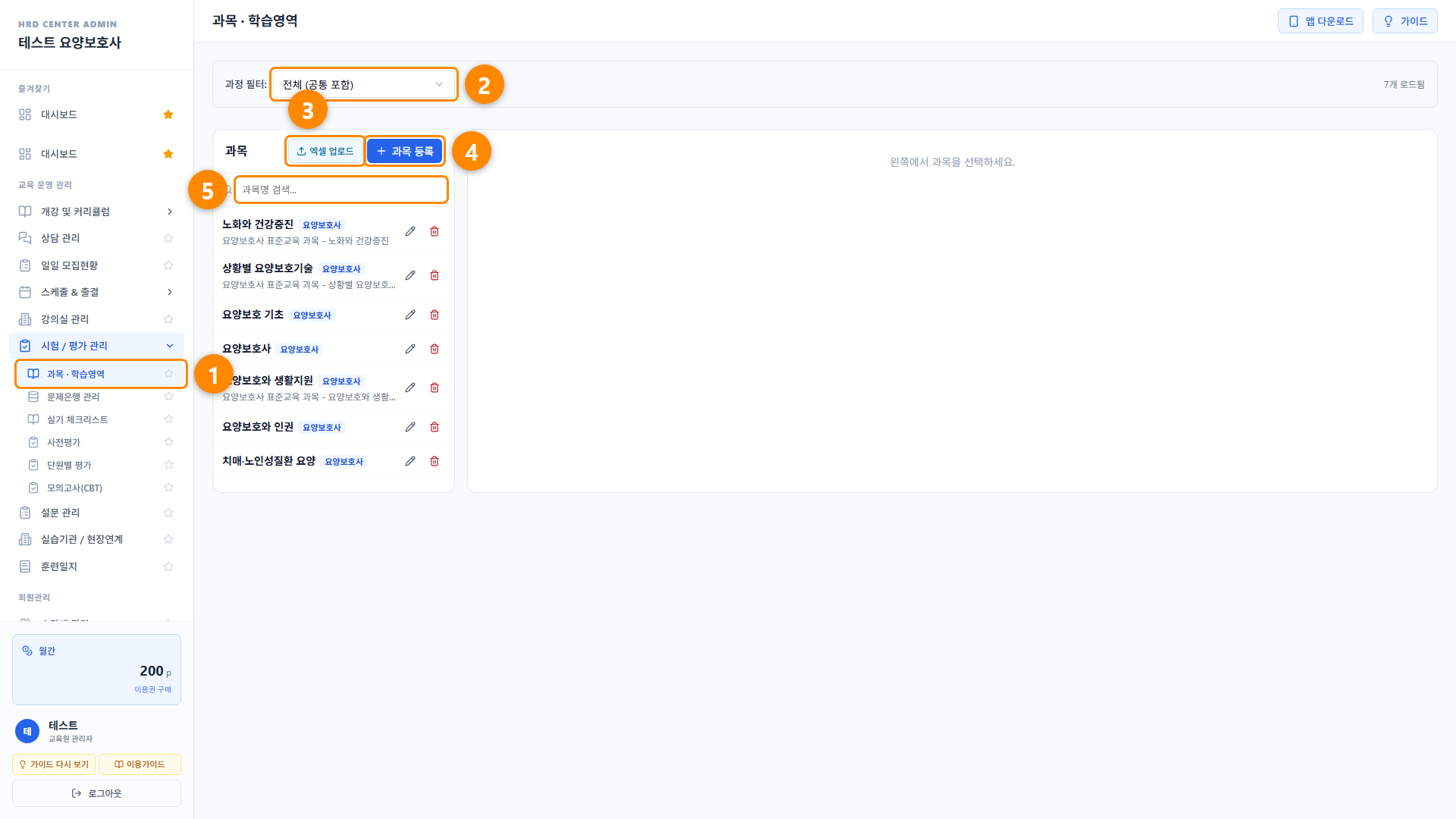Delete the 노화와 건강증진 subject
The width and height of the screenshot is (1456, 819).
pos(435,231)
